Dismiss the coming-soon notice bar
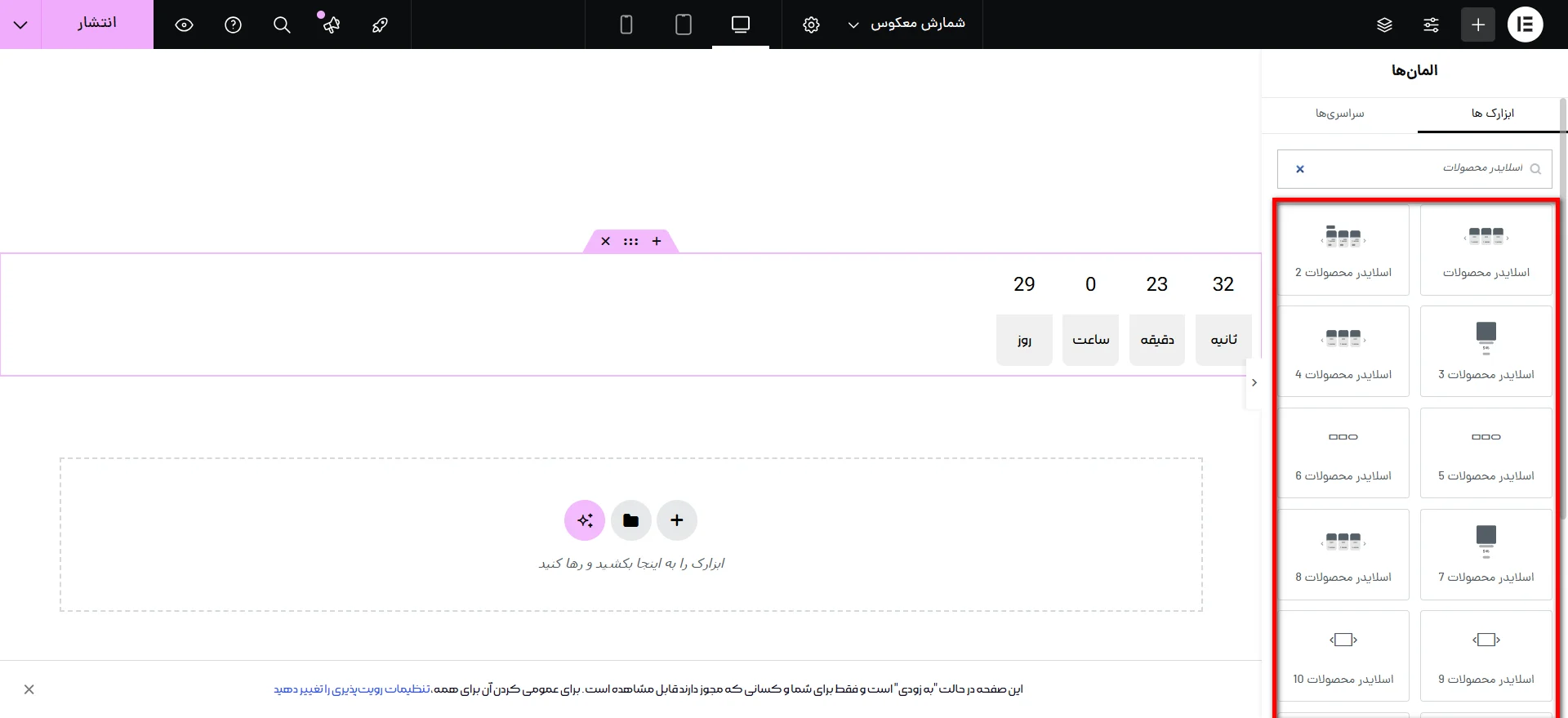Image resolution: width=1568 pixels, height=718 pixels. tap(29, 689)
